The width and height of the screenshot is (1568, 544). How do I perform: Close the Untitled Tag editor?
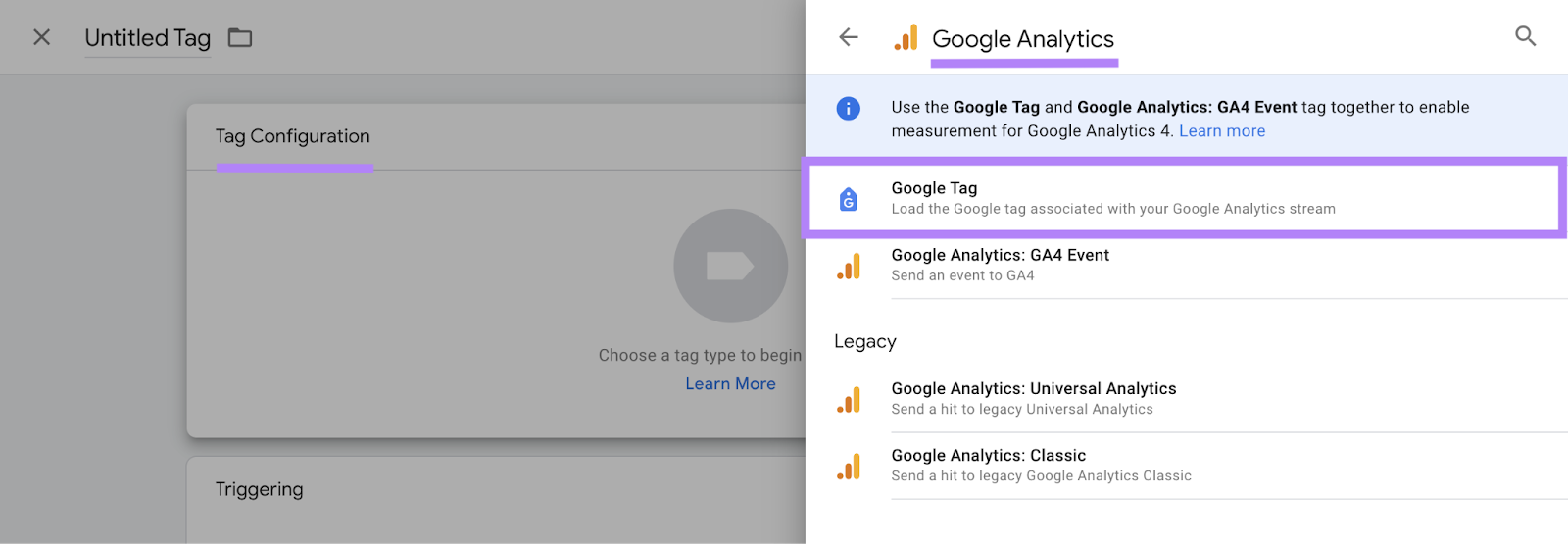[x=41, y=37]
